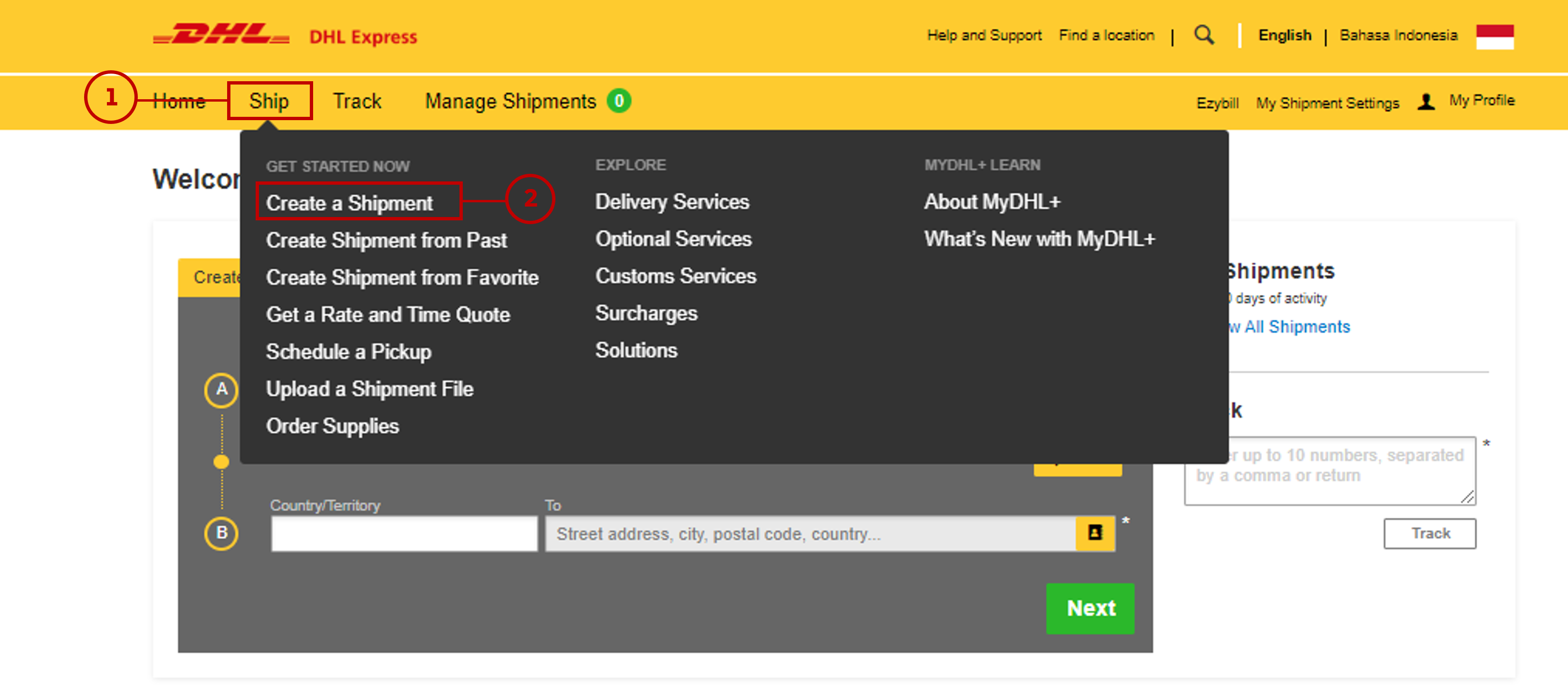Click the DHL Express text

point(363,37)
